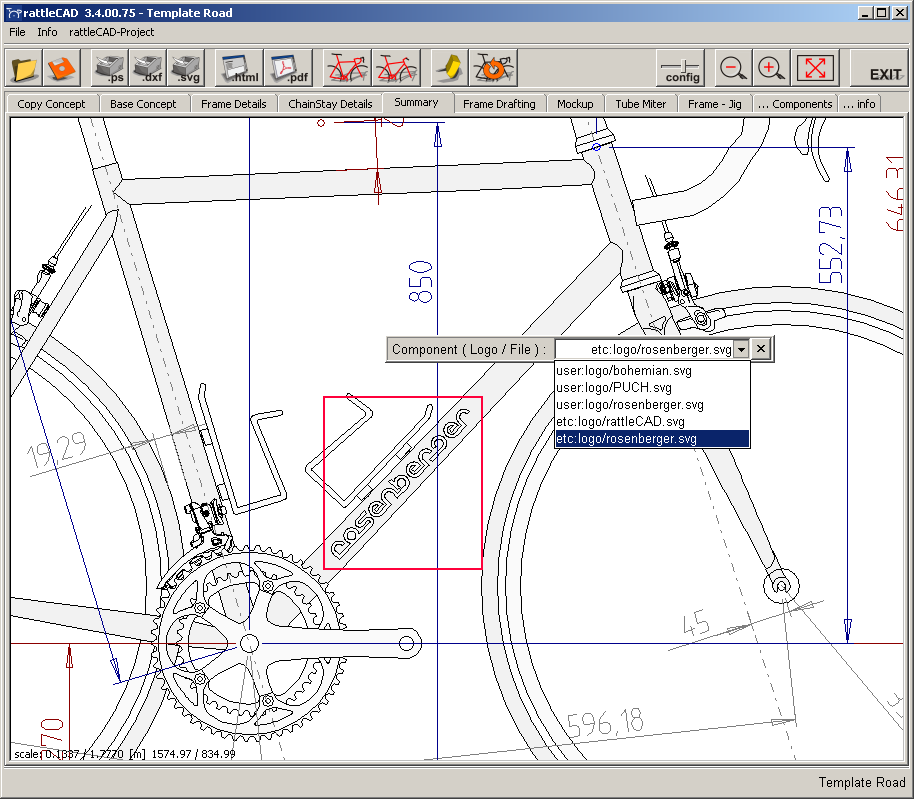
Task: Switch to the Frame Details tab
Action: click(x=234, y=104)
